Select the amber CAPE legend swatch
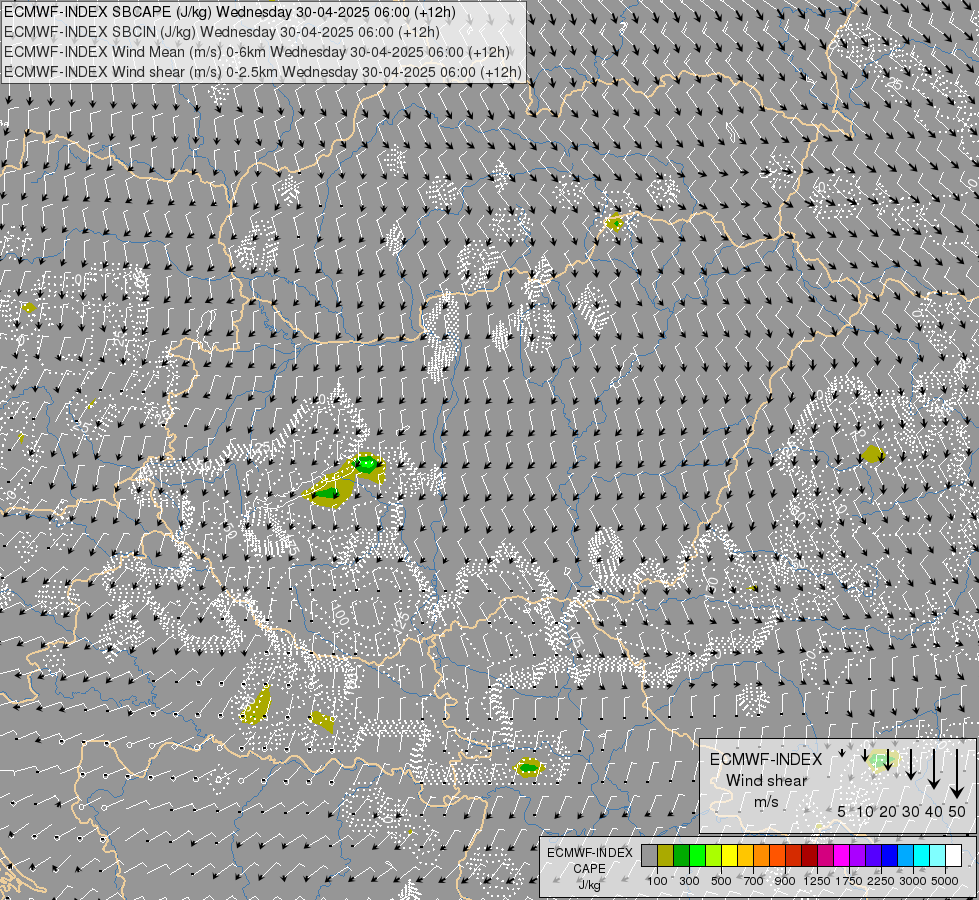This screenshot has width=979, height=900. click(746, 855)
